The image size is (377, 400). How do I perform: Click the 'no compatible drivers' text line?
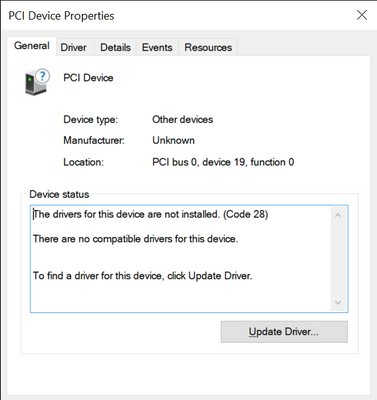pyautogui.click(x=135, y=239)
